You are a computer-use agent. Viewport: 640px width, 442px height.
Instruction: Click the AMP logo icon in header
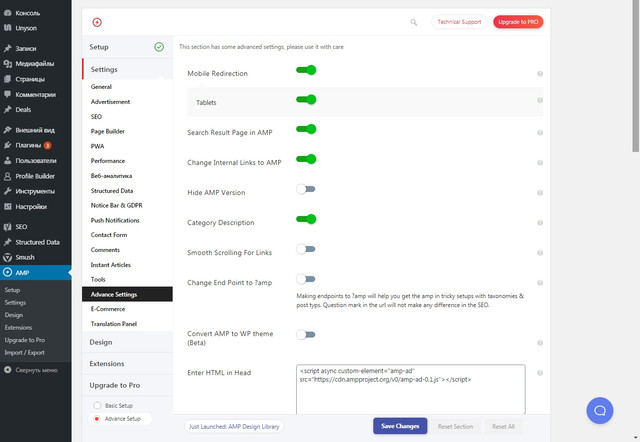(97, 22)
